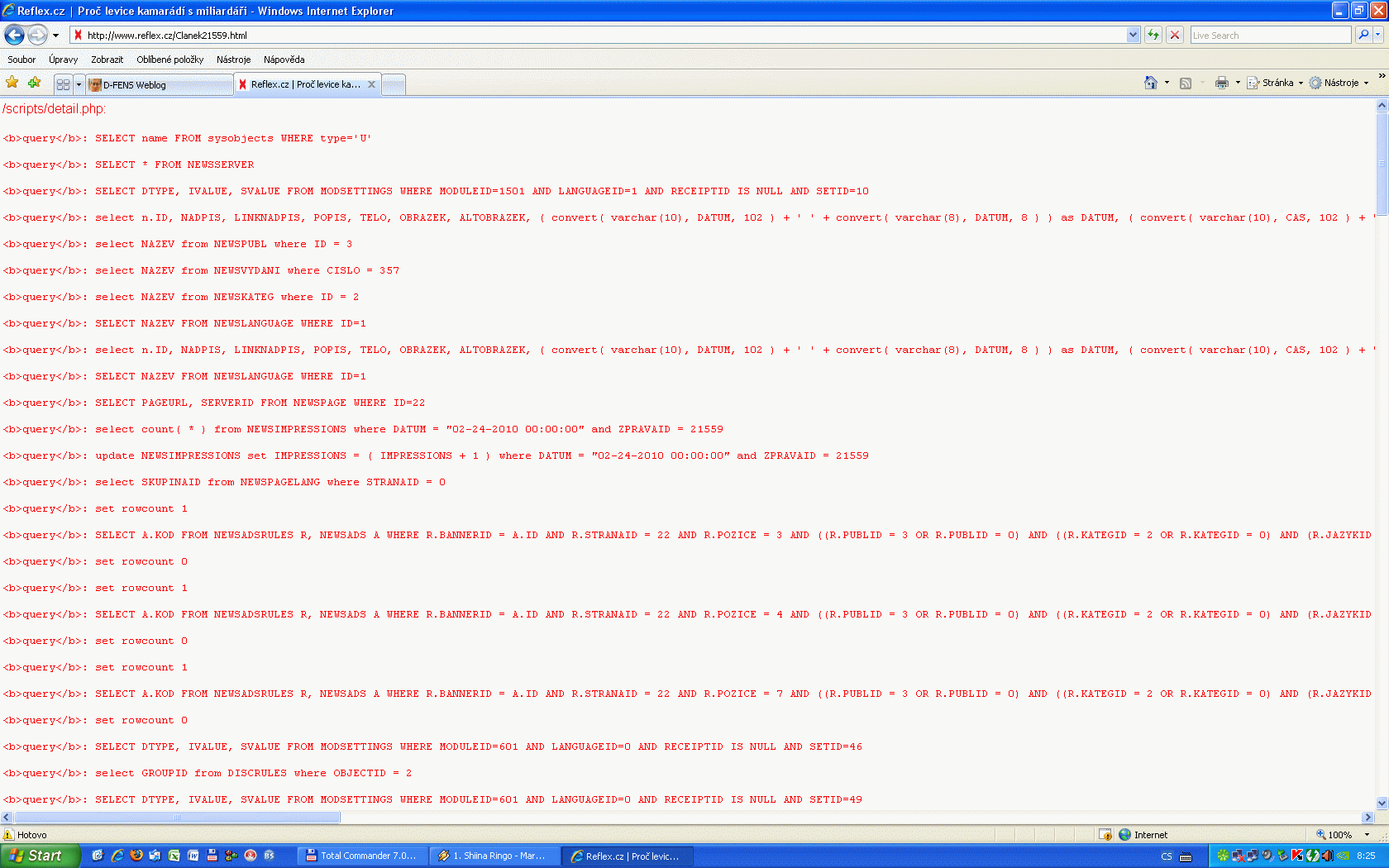Image resolution: width=1389 pixels, height=868 pixels.
Task: Click the SELECT * FROM NEWSSERVER query line
Action: [x=129, y=165]
